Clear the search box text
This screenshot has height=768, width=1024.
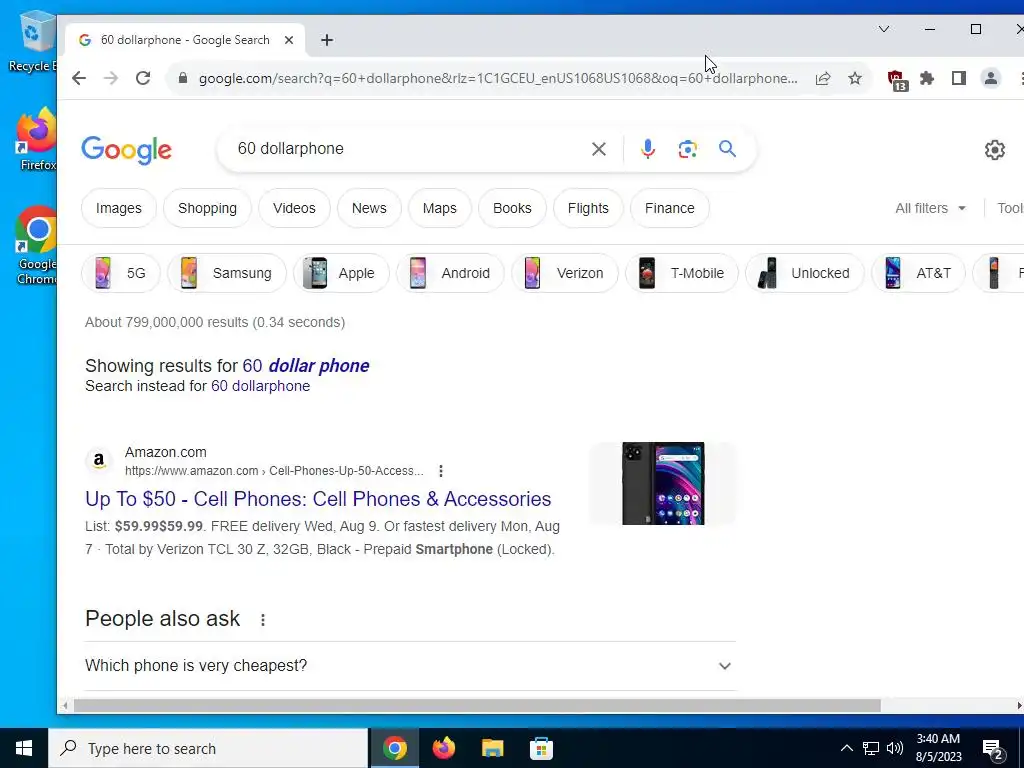598,149
